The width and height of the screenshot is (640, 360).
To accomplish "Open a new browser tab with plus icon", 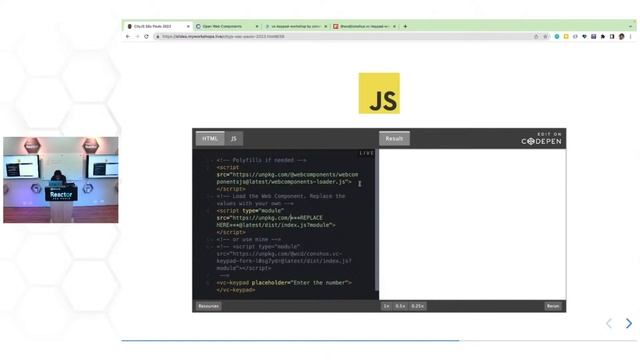I will [x=405, y=26].
